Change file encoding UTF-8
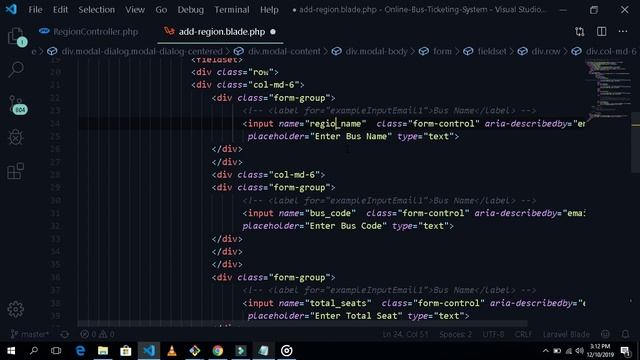 click(493, 334)
